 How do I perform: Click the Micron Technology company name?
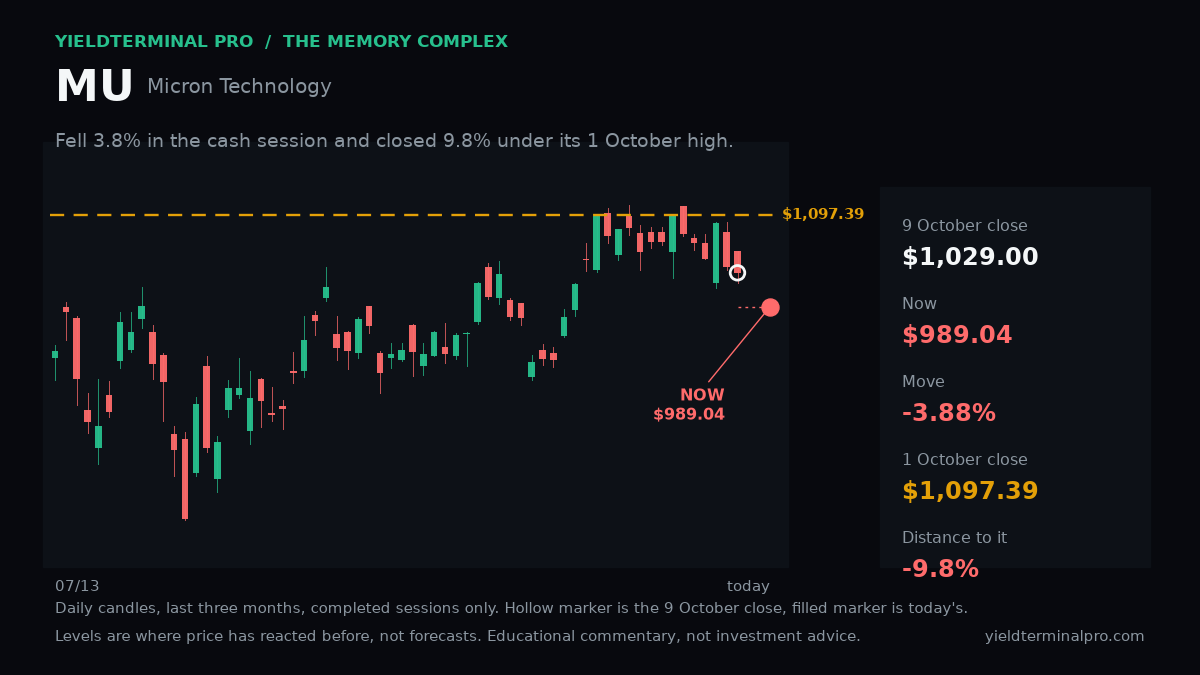tap(239, 87)
